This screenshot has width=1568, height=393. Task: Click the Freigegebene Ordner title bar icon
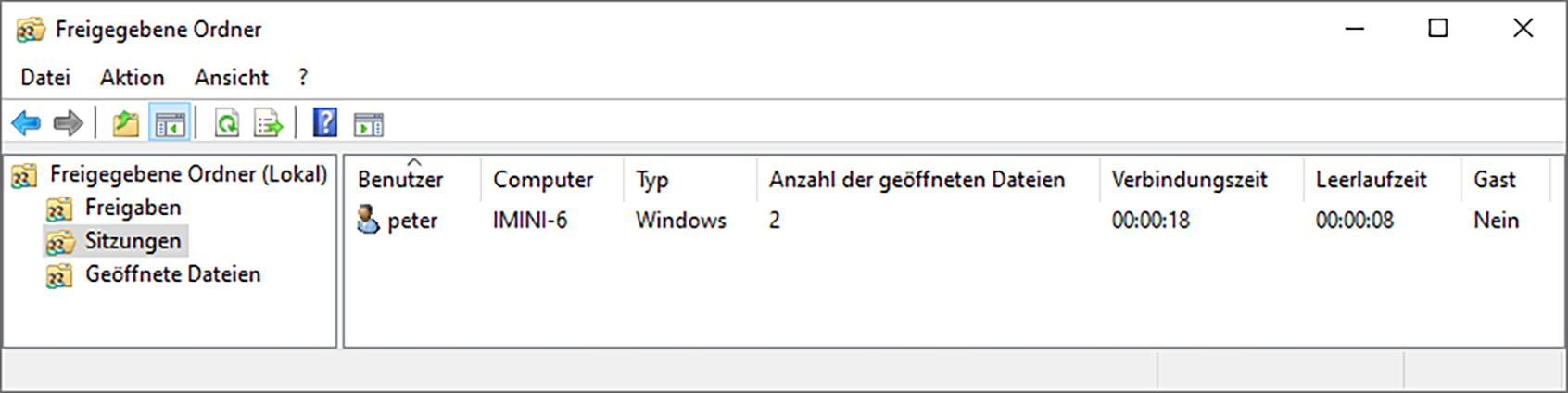[30, 30]
